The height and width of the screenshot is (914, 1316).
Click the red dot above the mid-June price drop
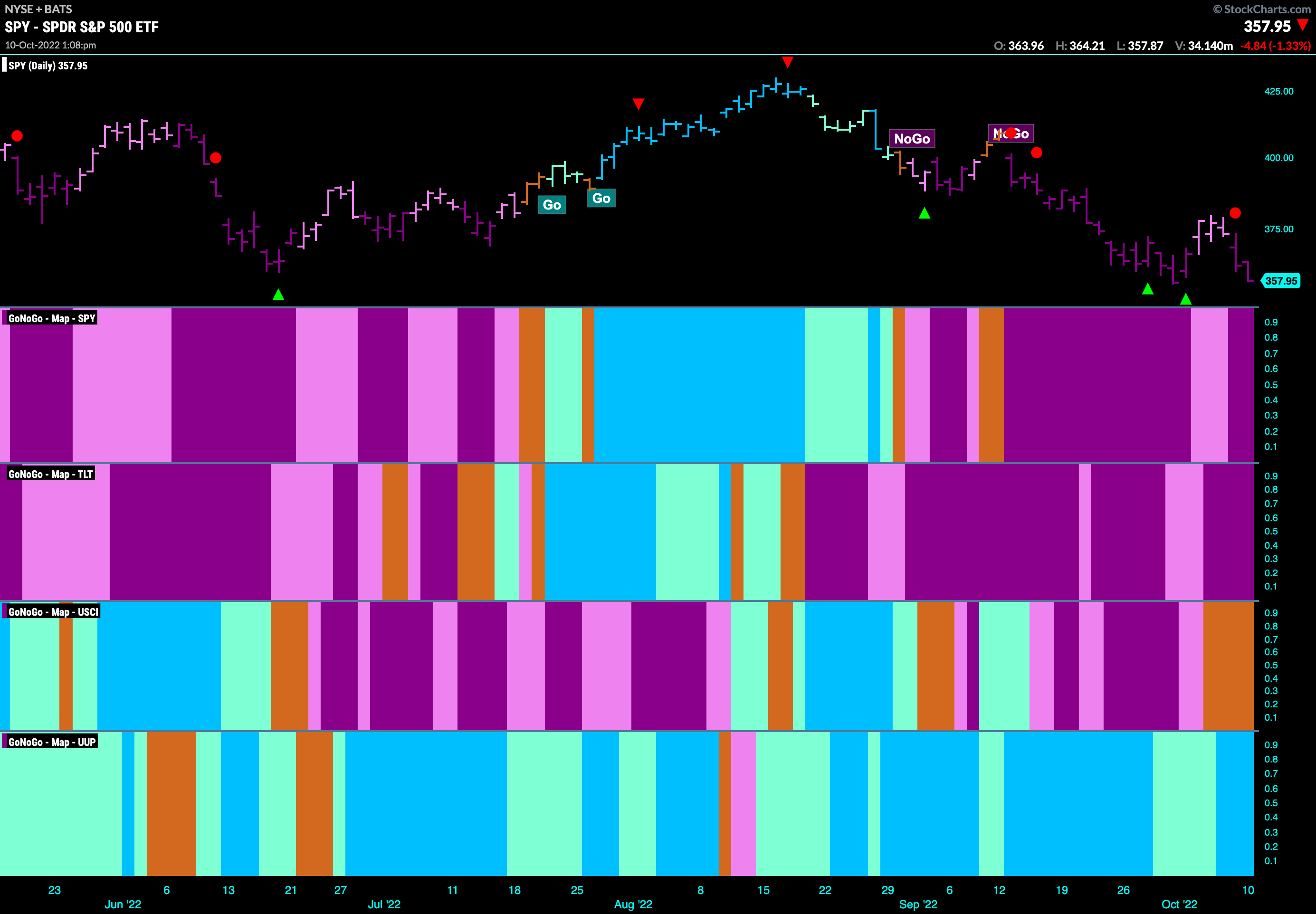click(x=215, y=158)
